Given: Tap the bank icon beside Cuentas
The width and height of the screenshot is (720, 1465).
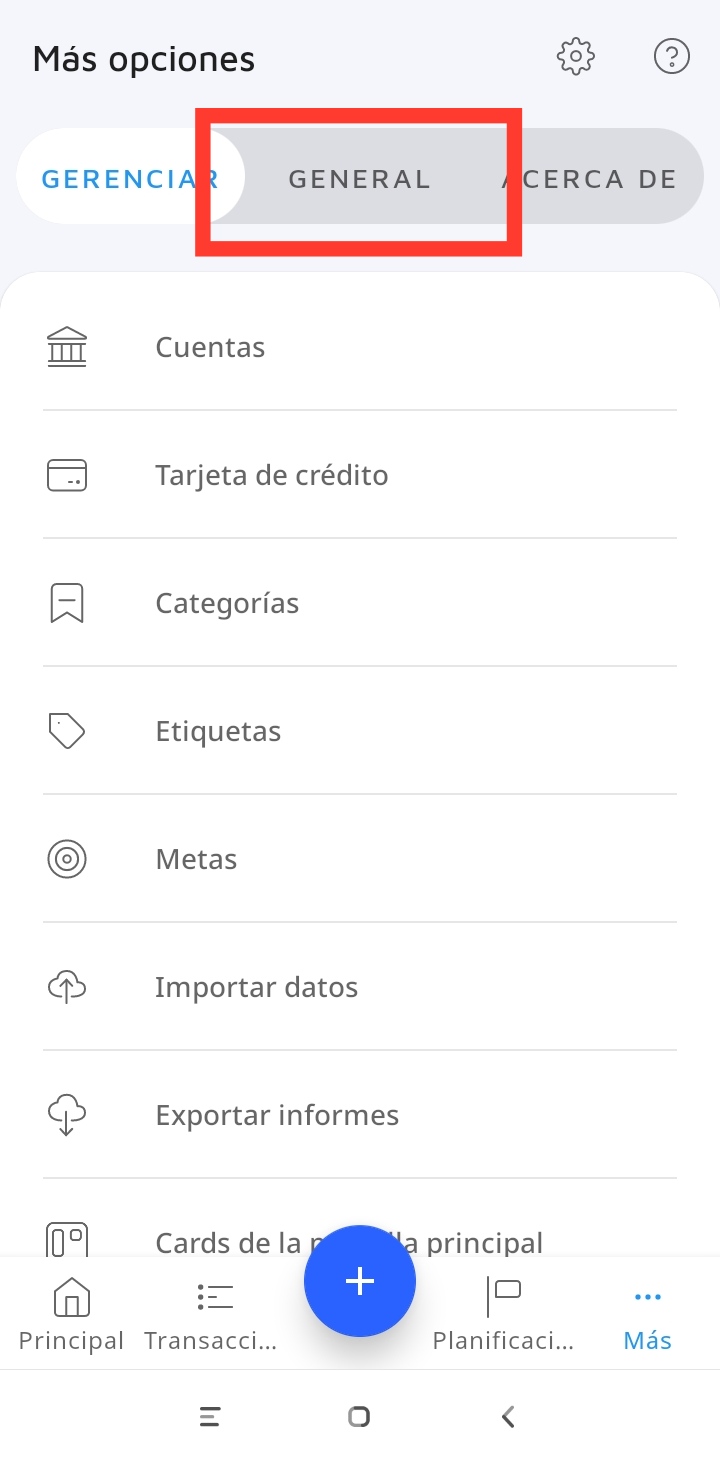Looking at the screenshot, I should 67,347.
